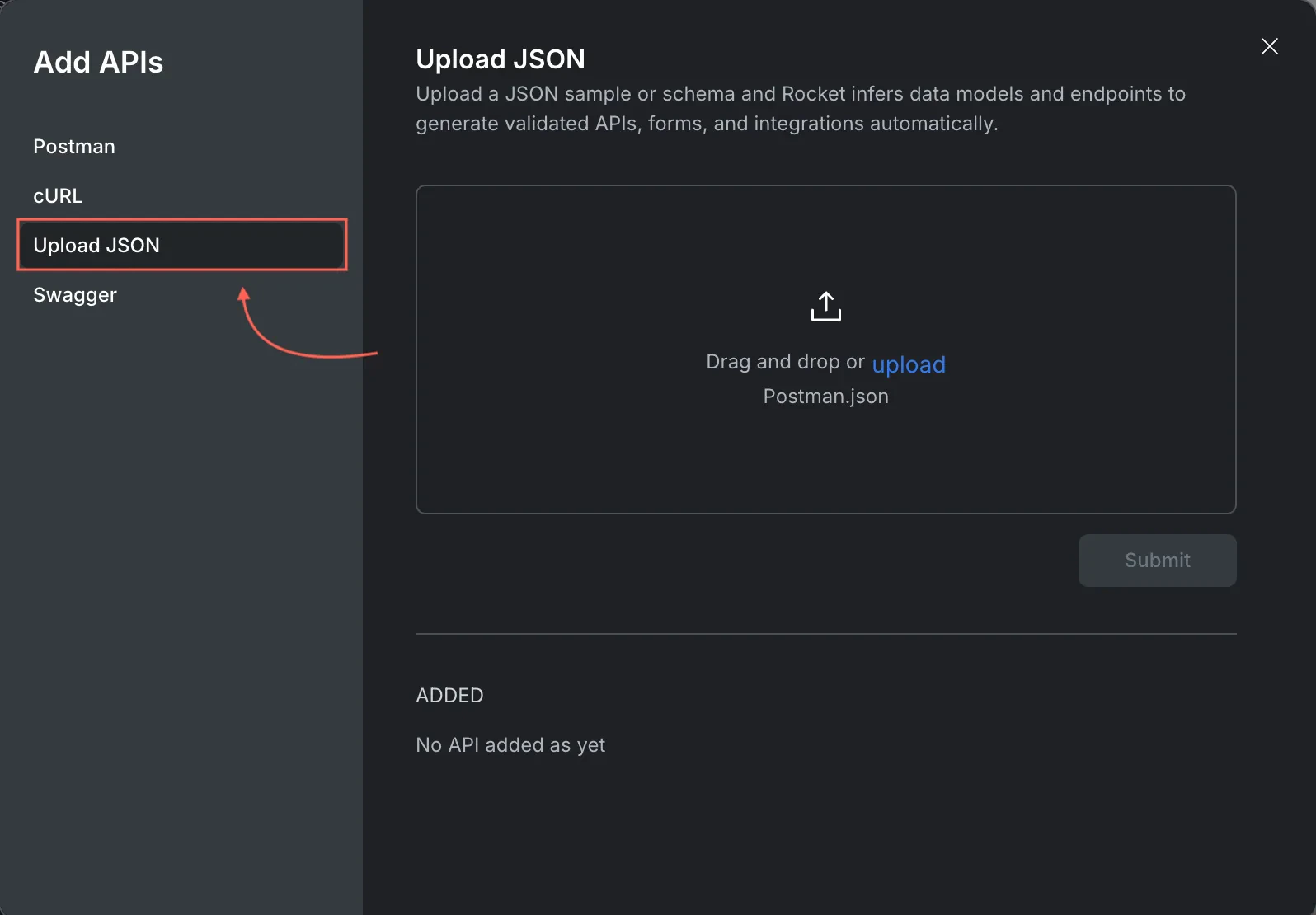
Task: Click the Add APIs title
Action: pyautogui.click(x=98, y=63)
